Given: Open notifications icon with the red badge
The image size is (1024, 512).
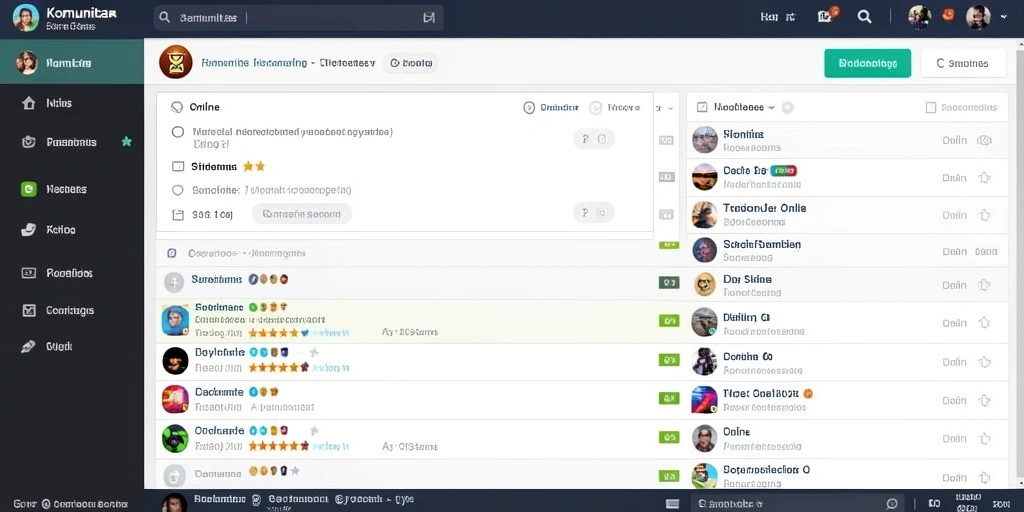Looking at the screenshot, I should pos(827,16).
